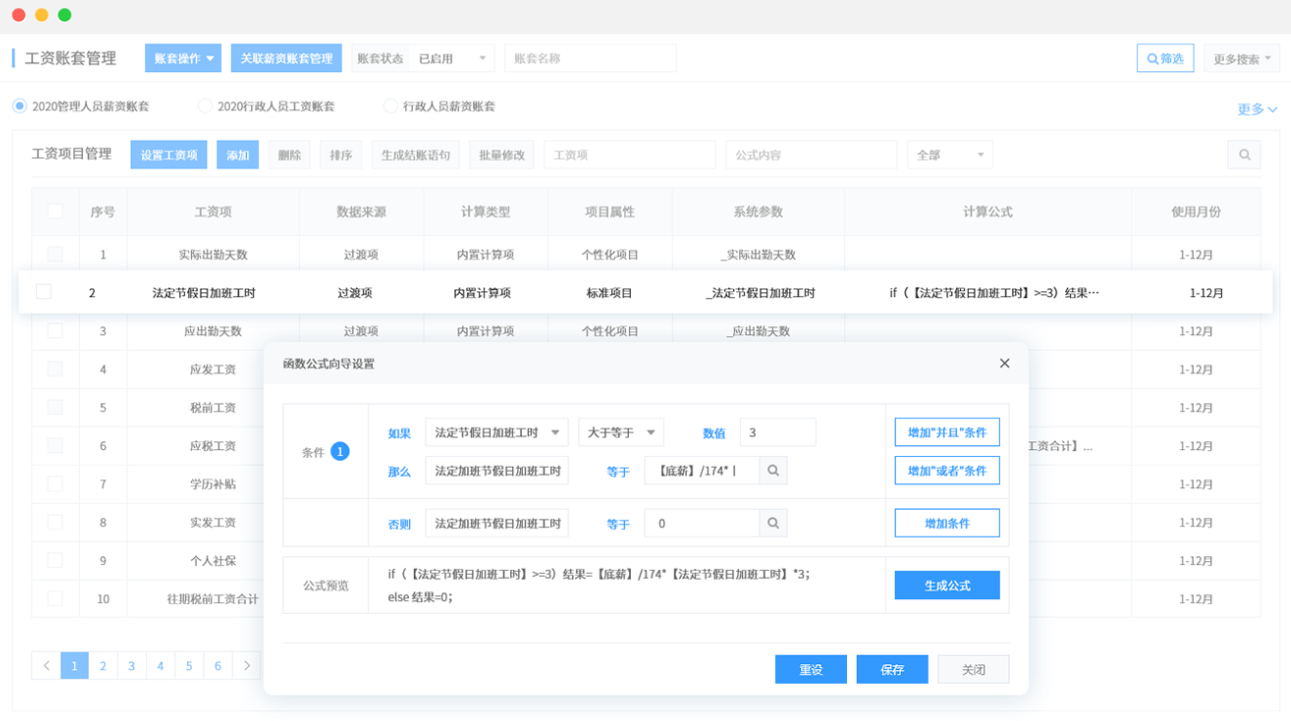Open the 大于等于 operator dropdown
1291x721 pixels.
621,432
